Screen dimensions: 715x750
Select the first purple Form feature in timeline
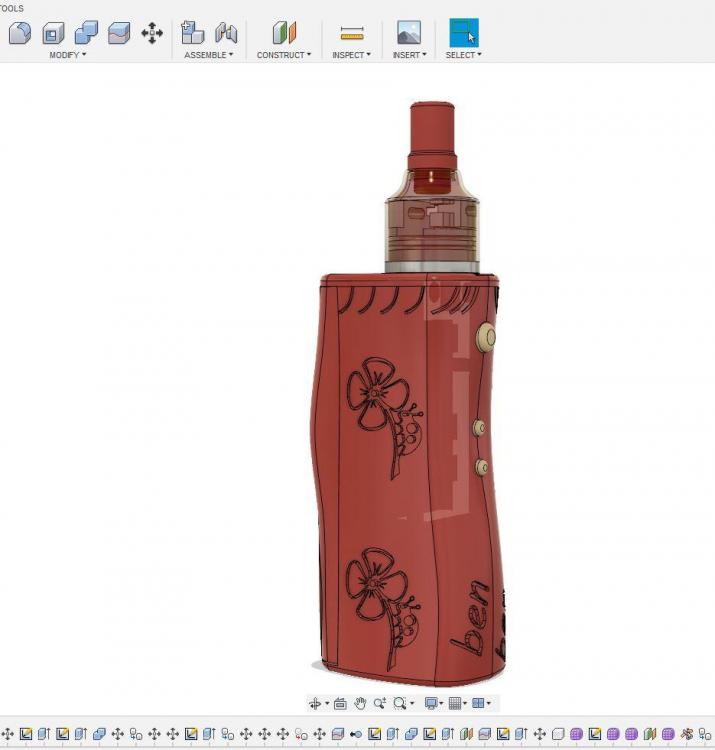point(576,734)
